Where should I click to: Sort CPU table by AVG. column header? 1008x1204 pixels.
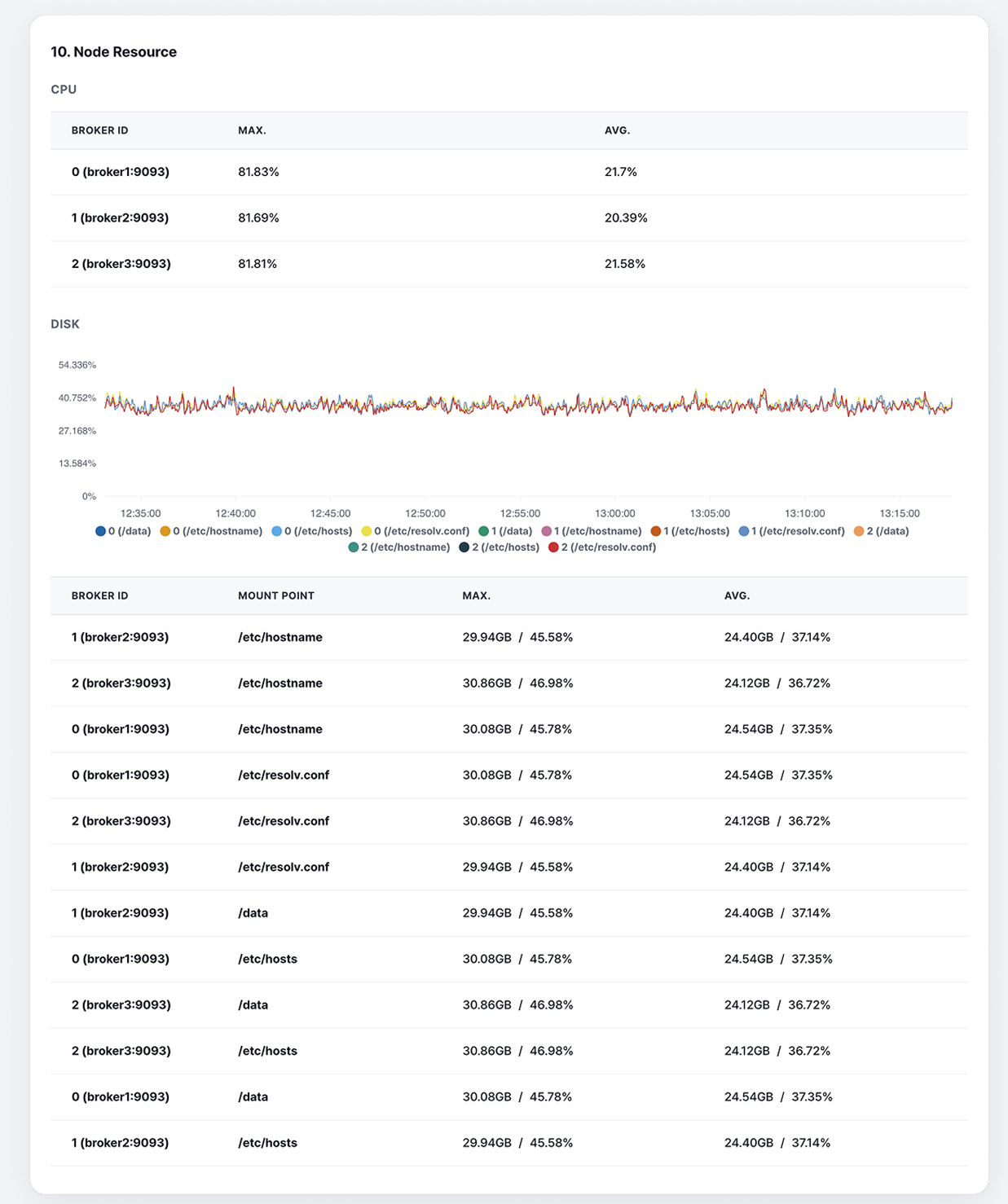pyautogui.click(x=617, y=130)
